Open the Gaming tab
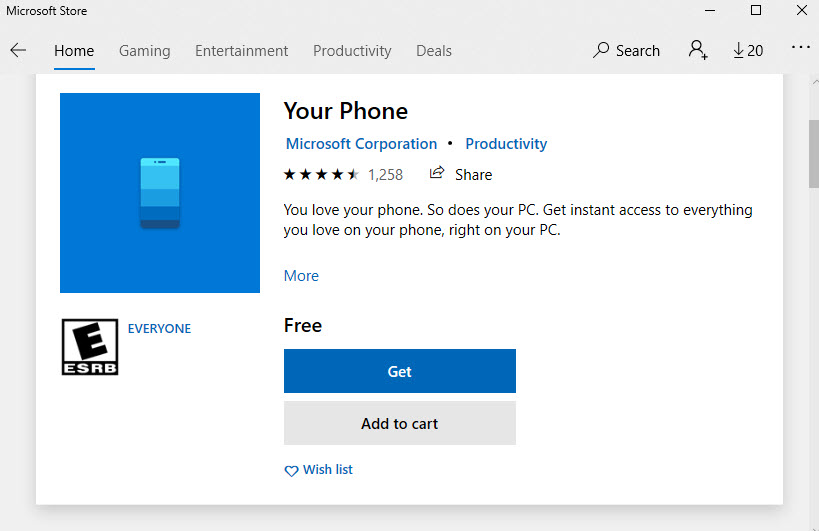Screen dimensions: 819x531 click(x=145, y=51)
